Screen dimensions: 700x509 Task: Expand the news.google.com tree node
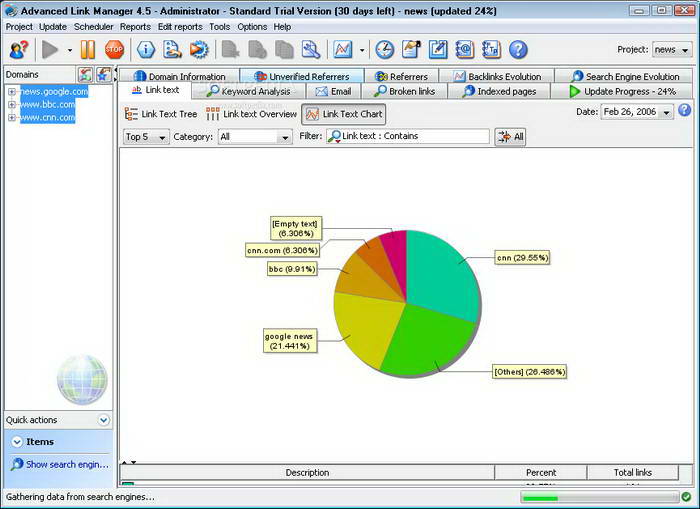(x=12, y=92)
